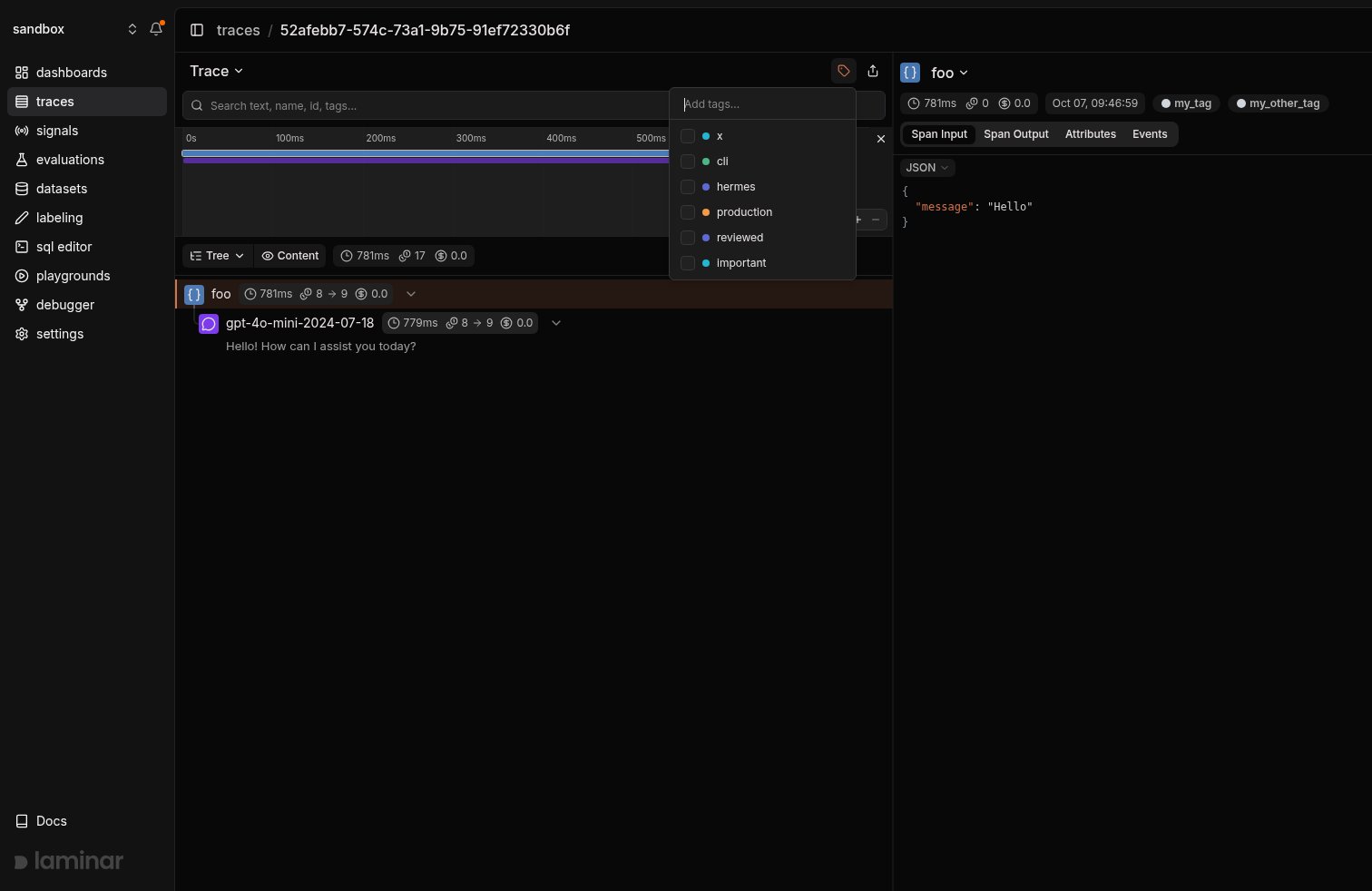This screenshot has width=1372, height=891.
Task: Open datasets in the sidebar
Action: 87,189
